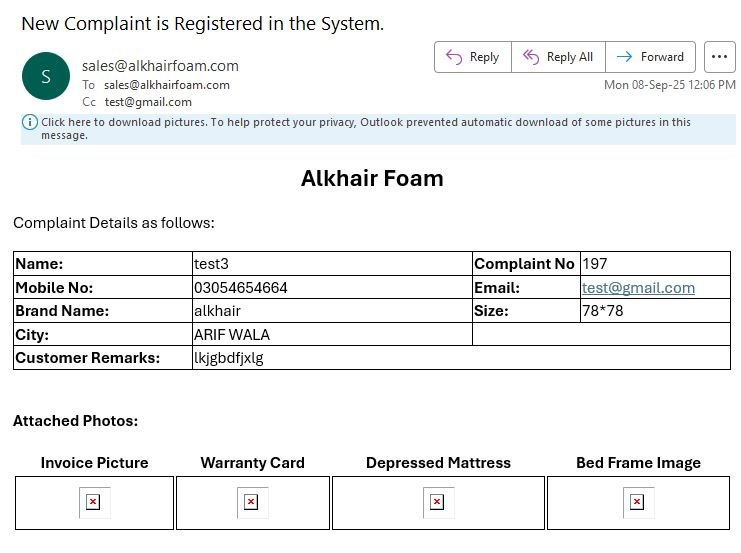
Task: Click the broken Warranty Card image
Action: pyautogui.click(x=251, y=502)
